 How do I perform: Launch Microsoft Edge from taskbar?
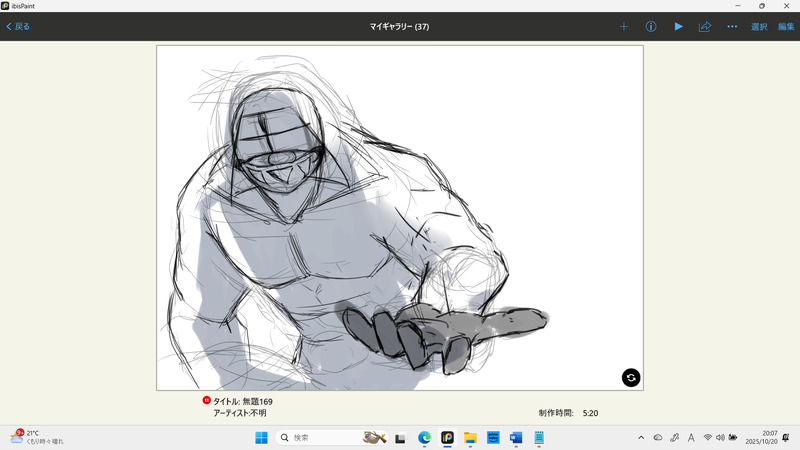(424, 438)
